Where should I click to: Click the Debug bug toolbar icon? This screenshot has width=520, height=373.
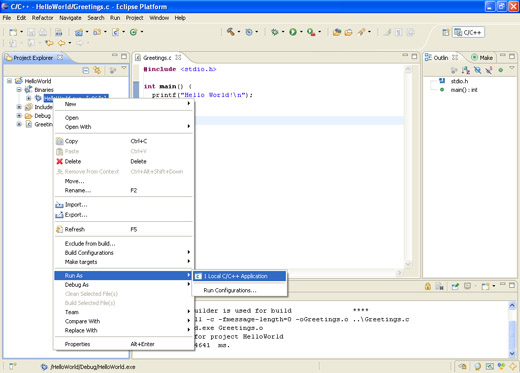pyautogui.click(x=275, y=32)
